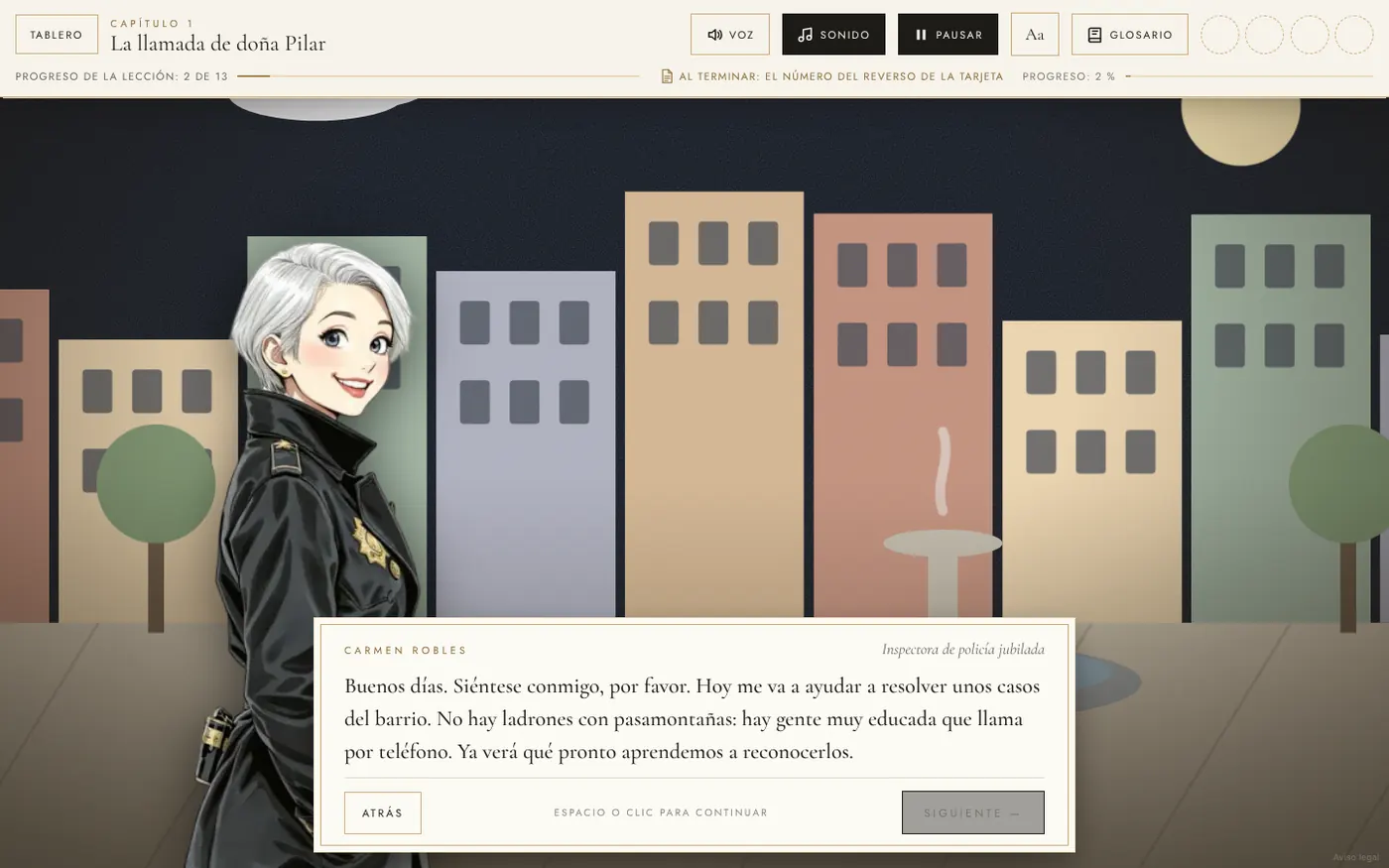Click the 'Capítulo 1' heading
1389x868 pixels.
(x=152, y=23)
